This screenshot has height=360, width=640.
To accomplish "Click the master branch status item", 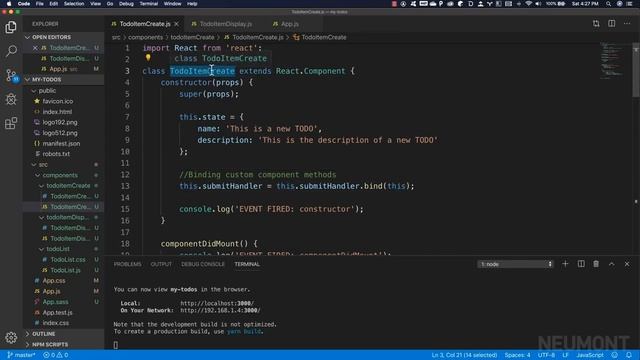I will click(x=21, y=355).
